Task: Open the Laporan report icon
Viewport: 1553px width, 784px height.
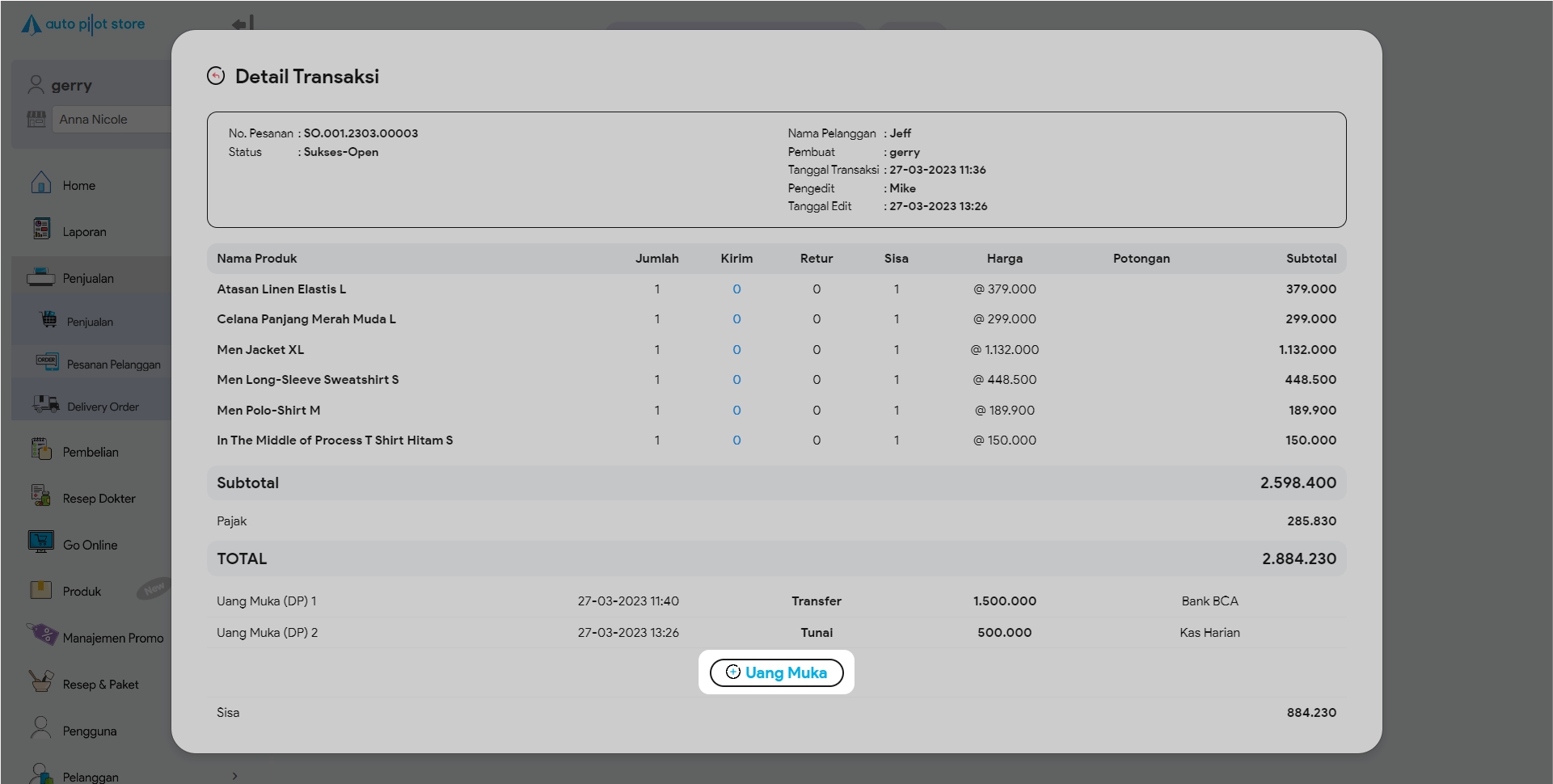Action: coord(41,230)
